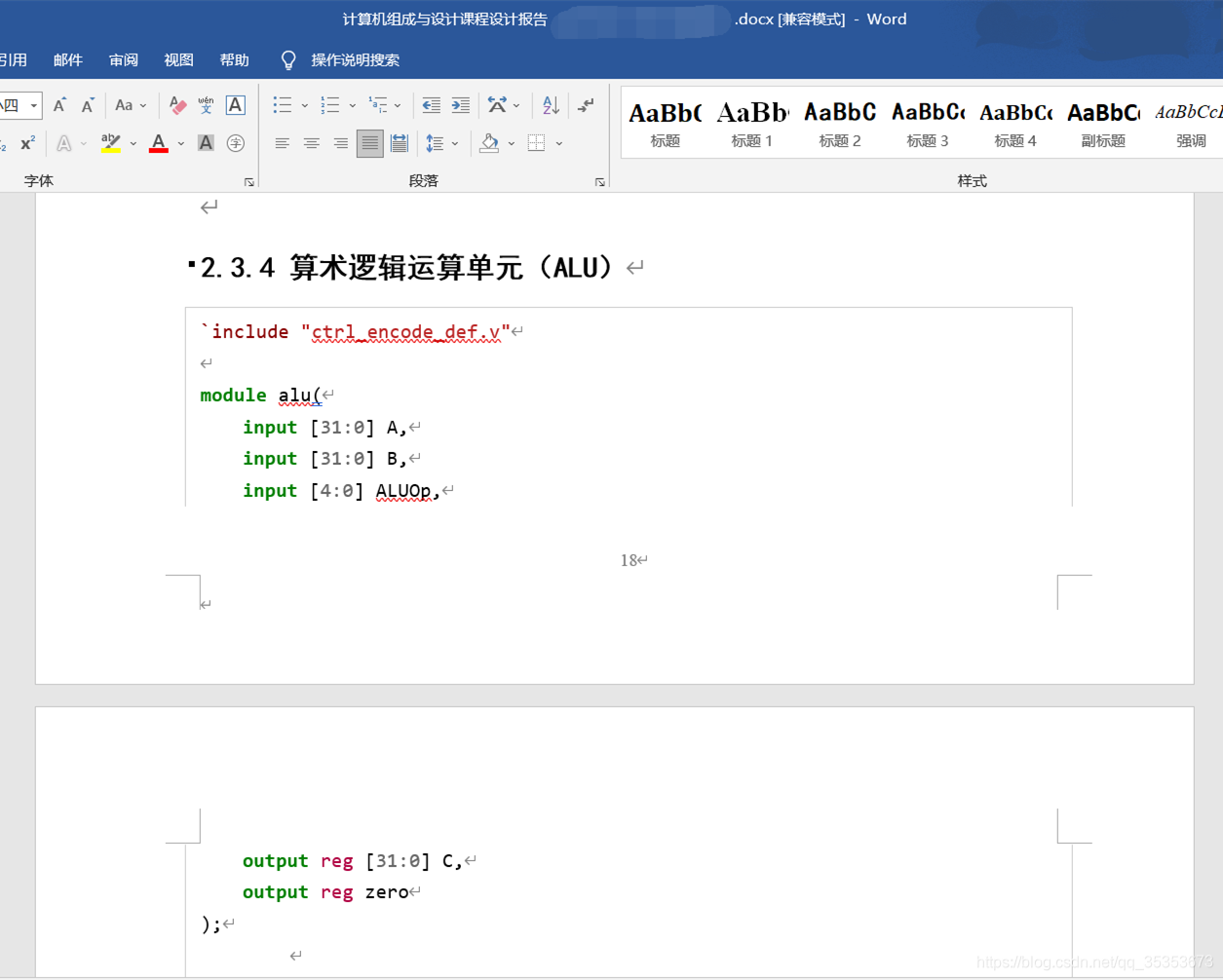Open the 引用 ribbon tab
This screenshot has height=980, width=1223.
coord(13,60)
